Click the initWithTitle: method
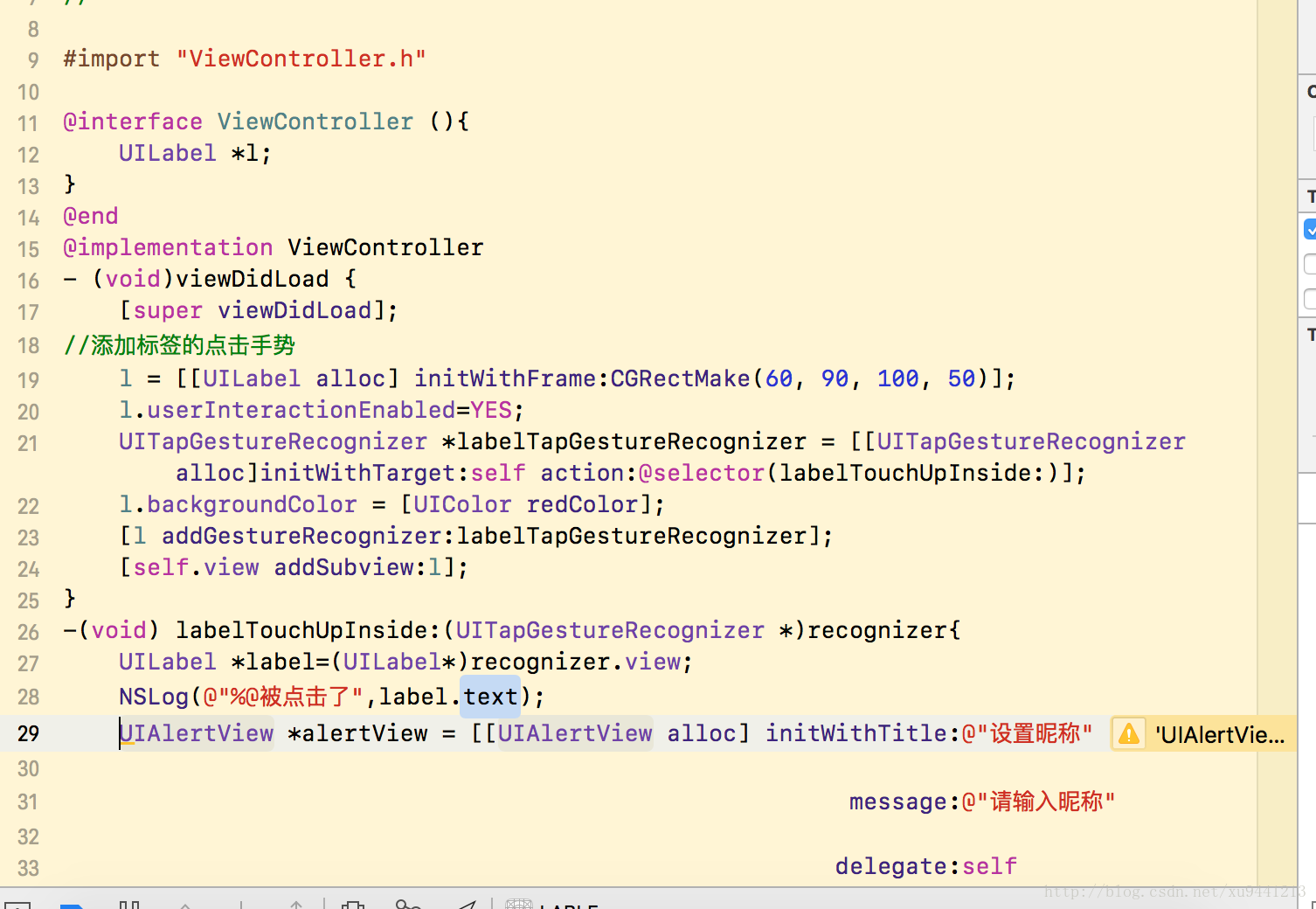This screenshot has height=909, width=1316. (862, 733)
